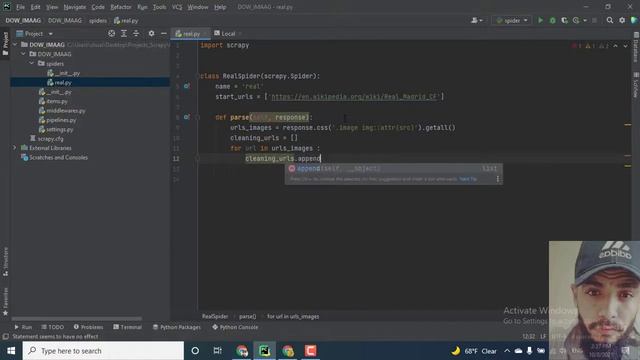Click the gutter override icon beside def parse
This screenshot has width=640, height=360.
[x=187, y=117]
